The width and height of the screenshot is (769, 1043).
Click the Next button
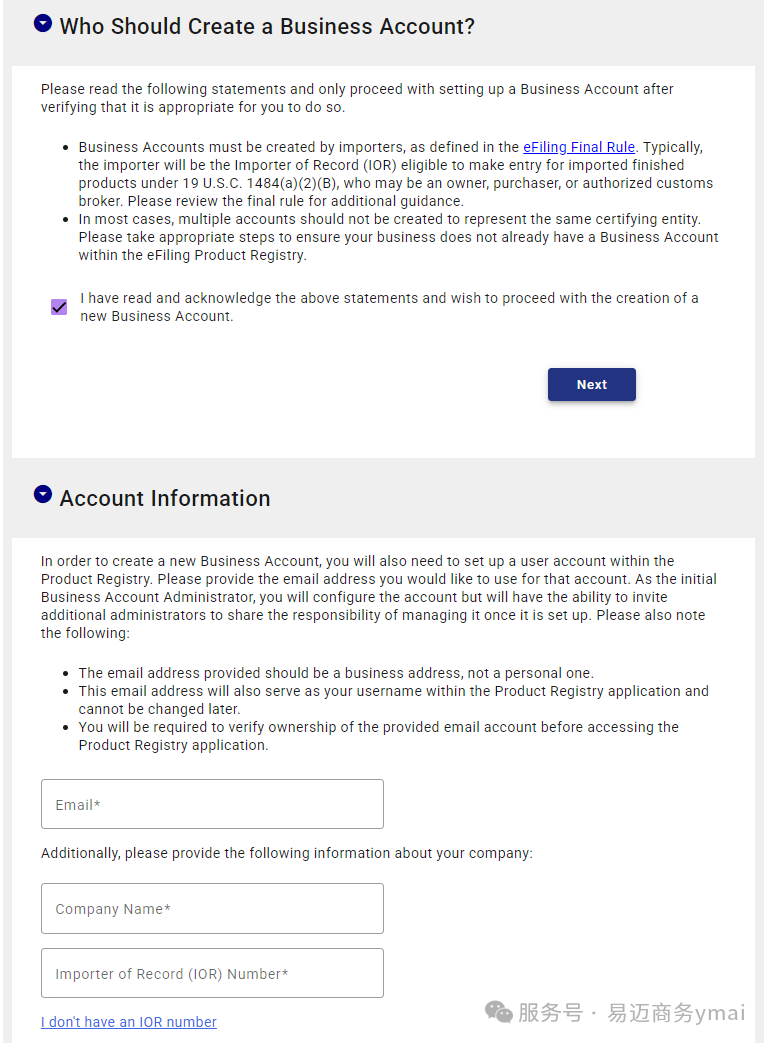coord(591,384)
